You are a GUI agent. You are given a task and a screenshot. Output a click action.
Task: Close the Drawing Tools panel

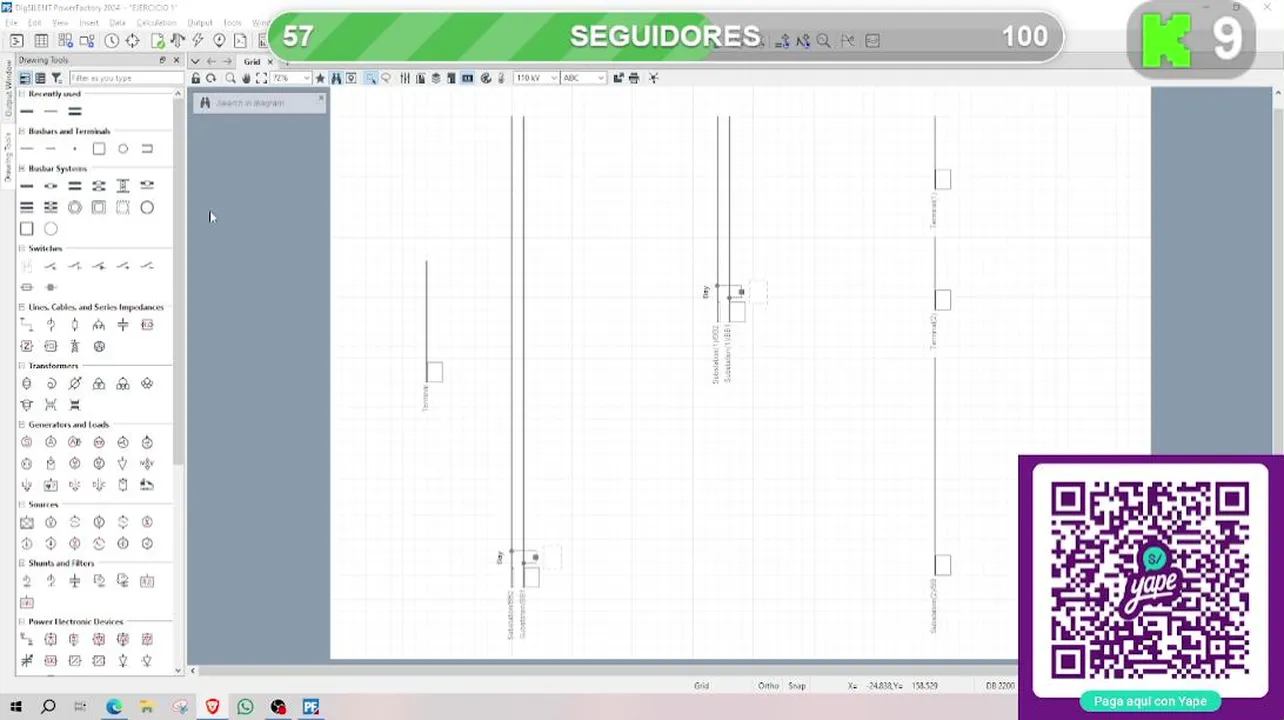(x=177, y=60)
